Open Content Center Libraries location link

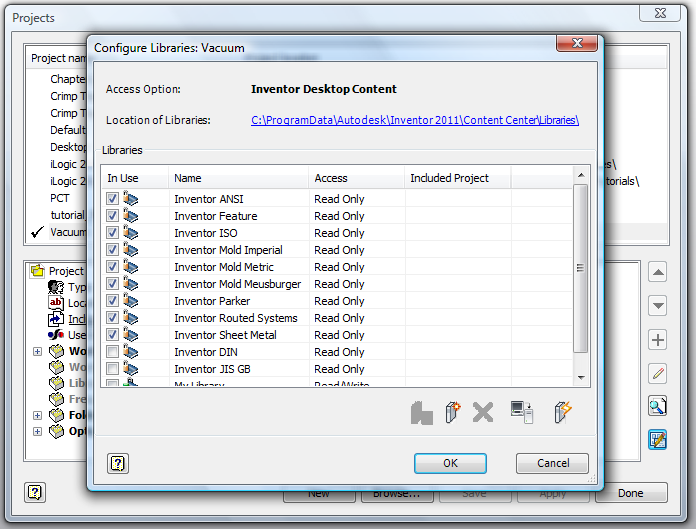tap(415, 120)
